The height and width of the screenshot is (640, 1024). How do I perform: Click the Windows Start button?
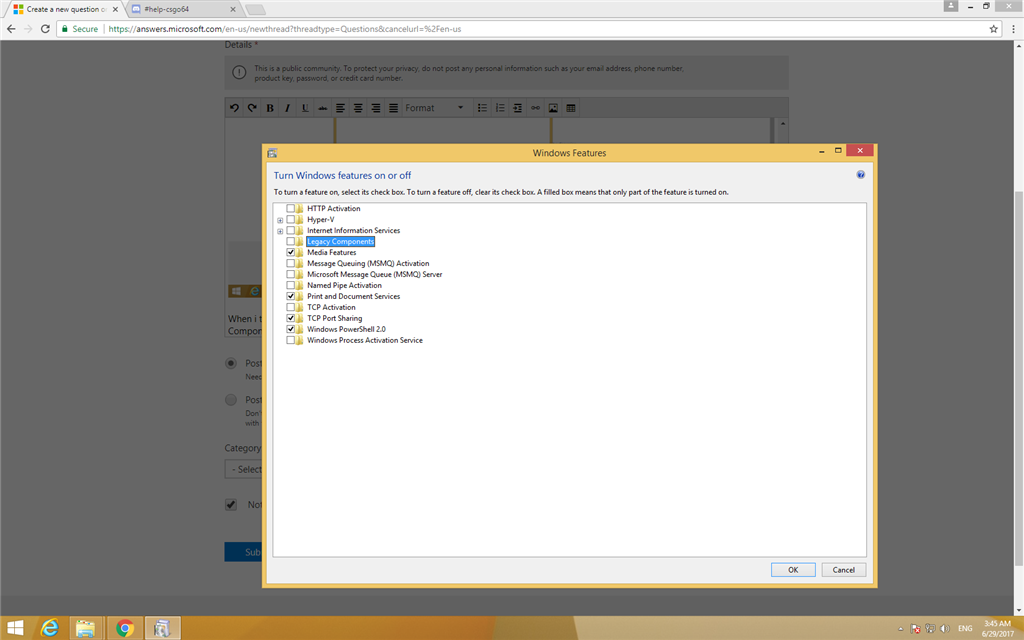click(15, 628)
